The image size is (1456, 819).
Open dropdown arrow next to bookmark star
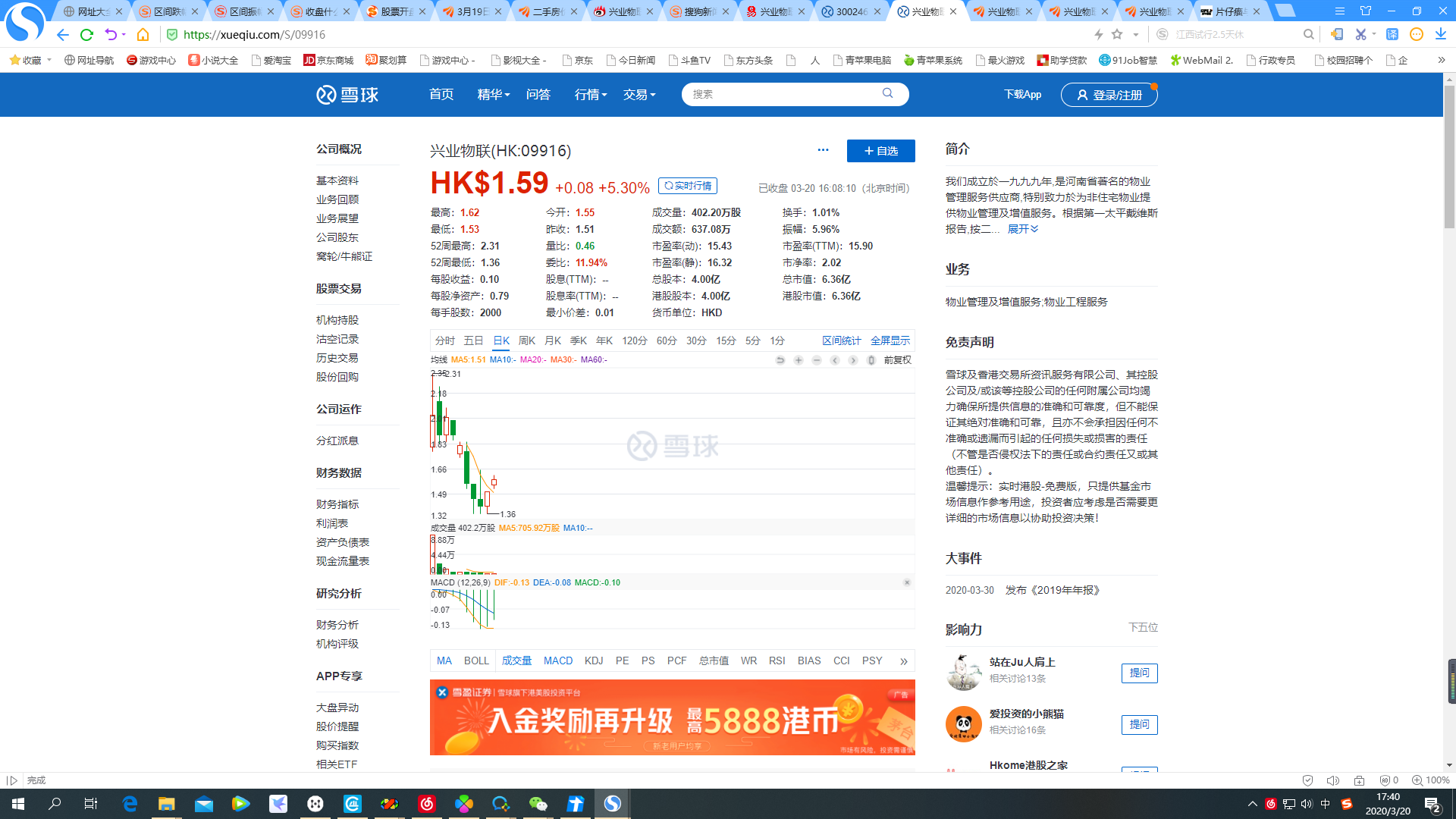[1135, 34]
